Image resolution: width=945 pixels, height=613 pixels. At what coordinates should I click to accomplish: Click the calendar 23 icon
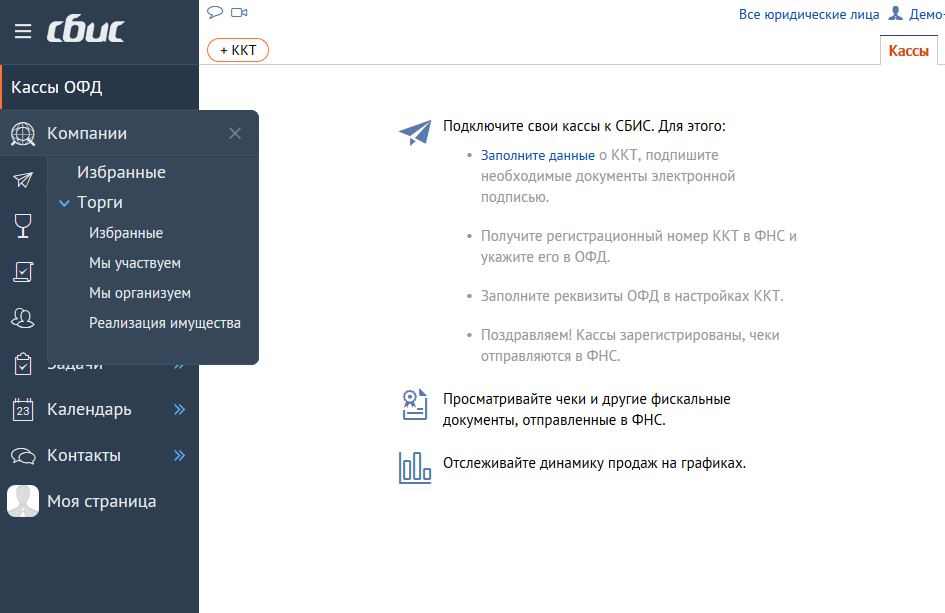[x=23, y=410]
